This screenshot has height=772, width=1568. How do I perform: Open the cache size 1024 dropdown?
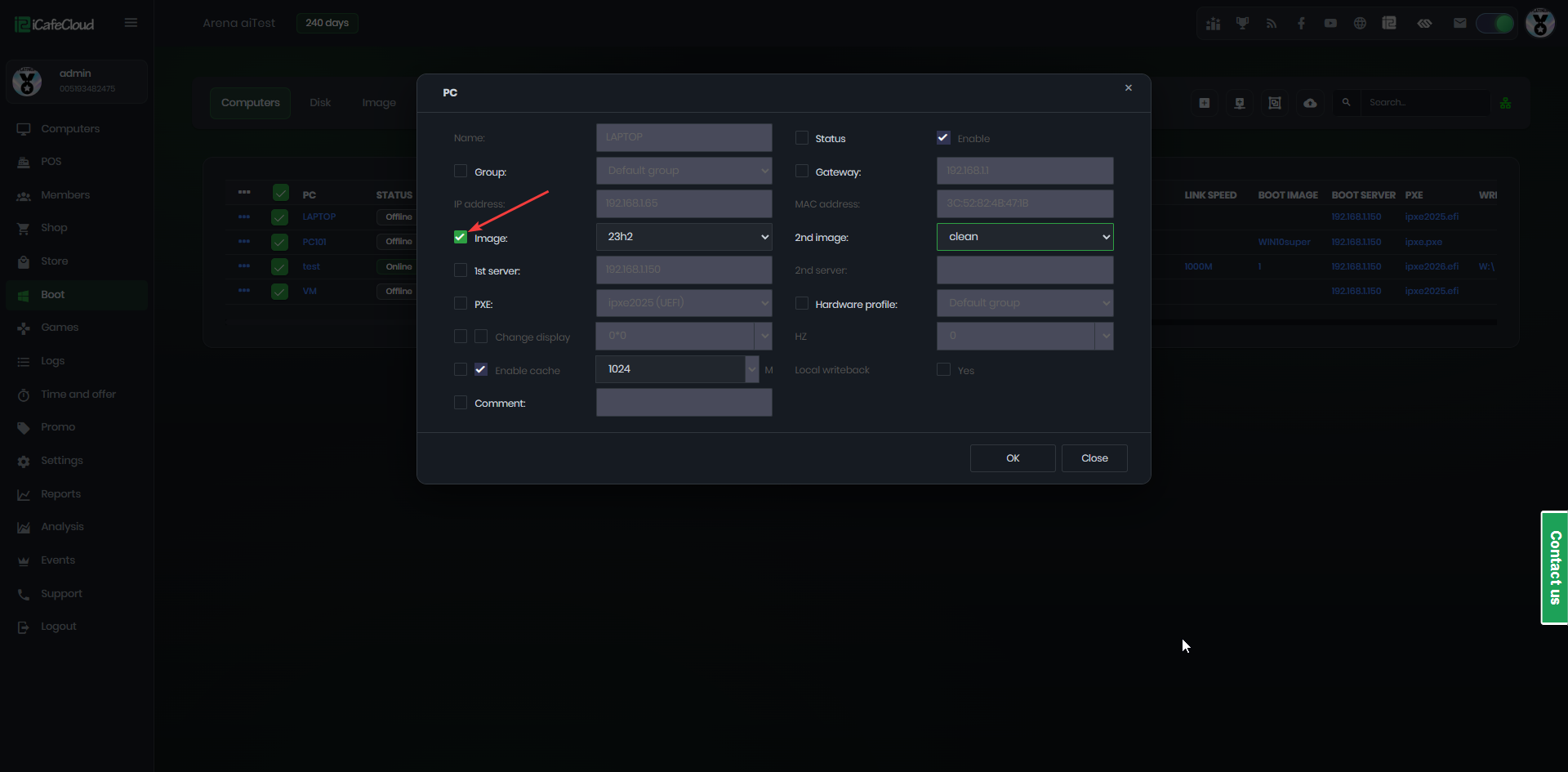pos(751,369)
